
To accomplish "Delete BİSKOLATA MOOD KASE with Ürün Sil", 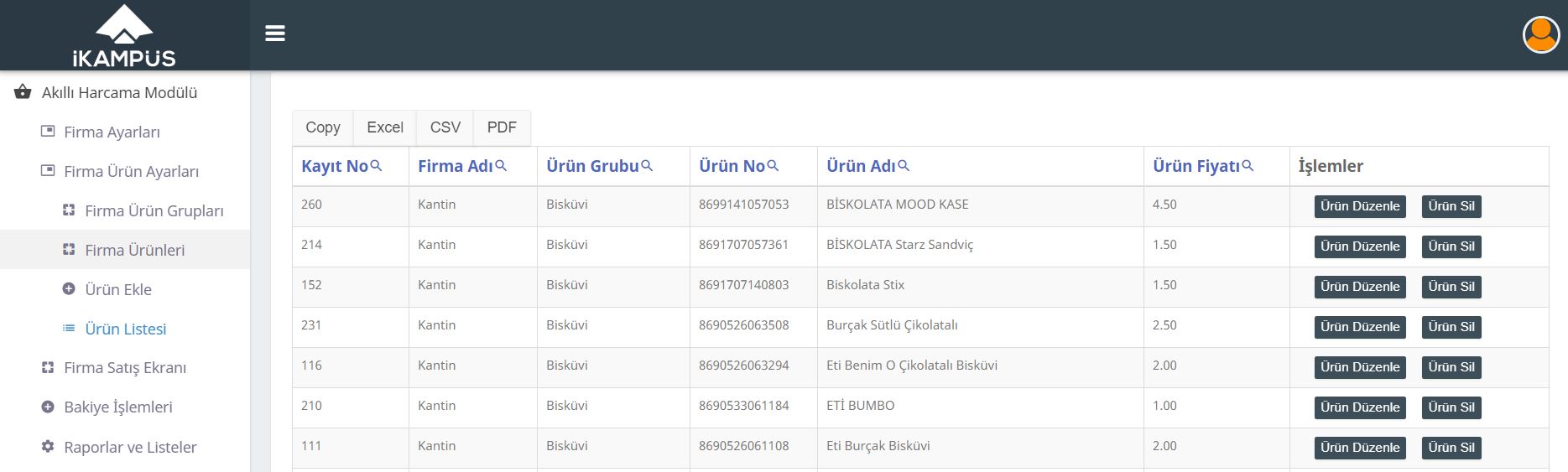I will pyautogui.click(x=1451, y=206).
